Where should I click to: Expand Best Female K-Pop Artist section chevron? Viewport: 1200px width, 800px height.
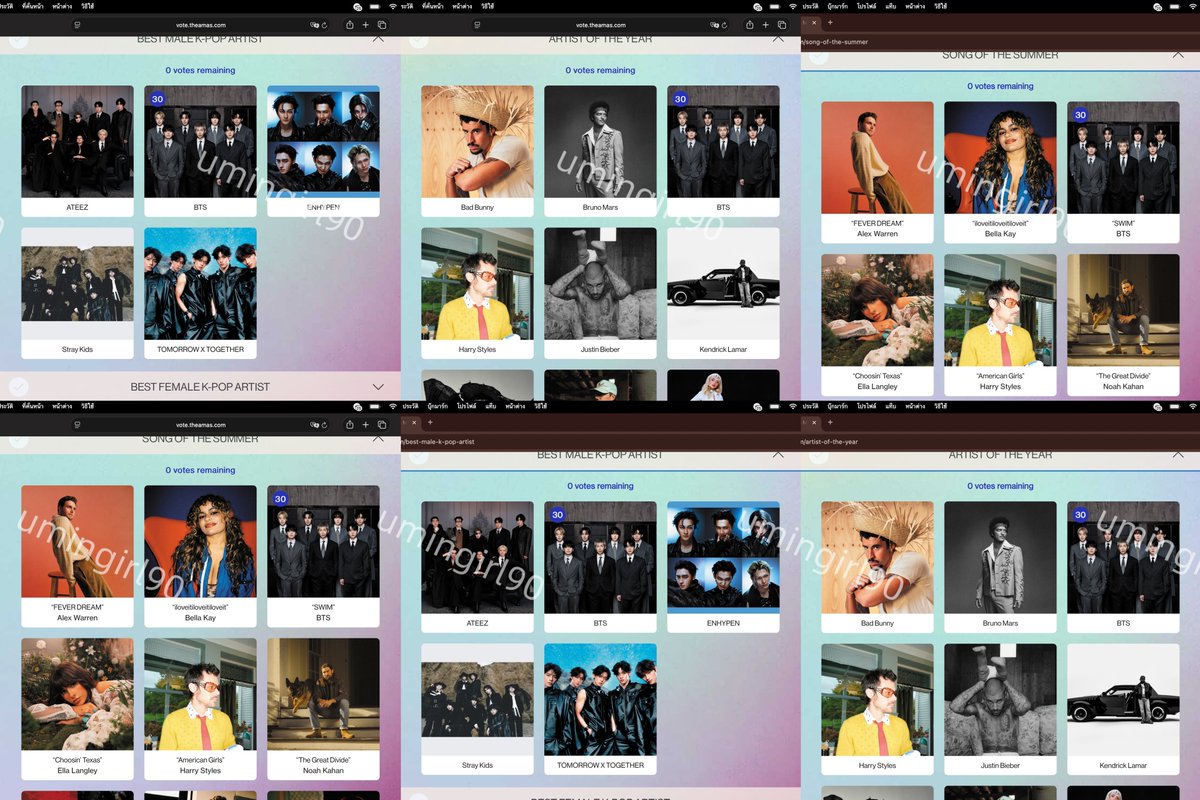[377, 386]
